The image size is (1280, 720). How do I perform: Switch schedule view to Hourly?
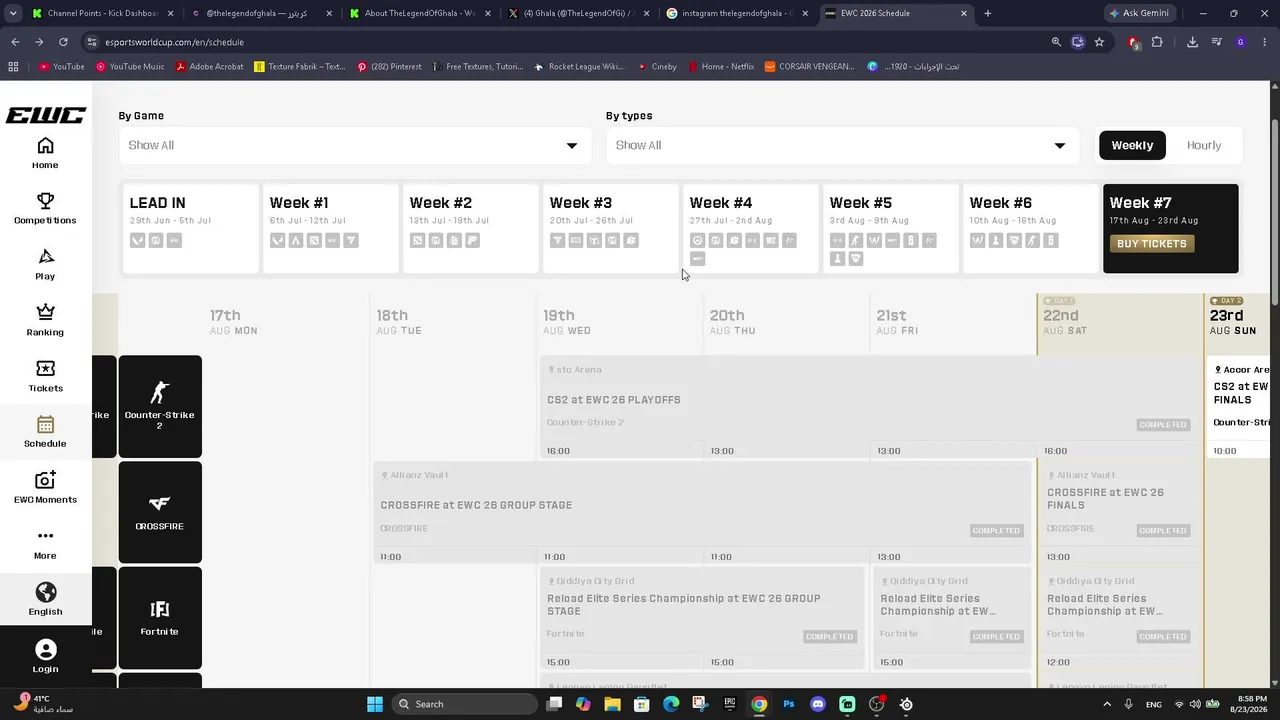1204,145
